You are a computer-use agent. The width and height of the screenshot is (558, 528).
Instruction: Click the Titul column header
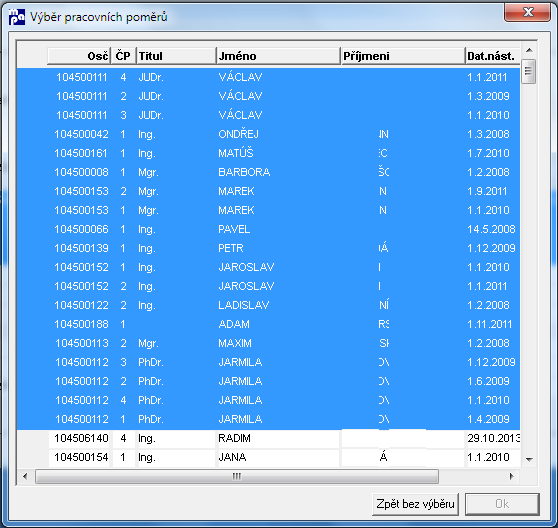[176, 56]
